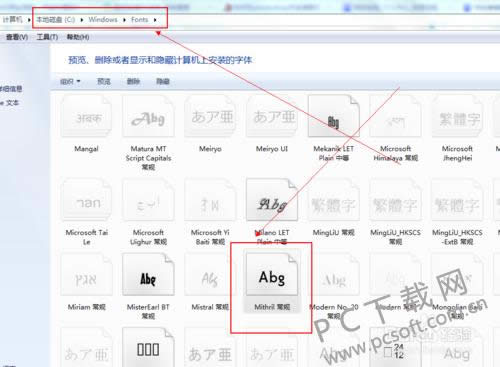This screenshot has width=500, height=367.
Task: Select the Mithril font icon
Action: (272, 274)
